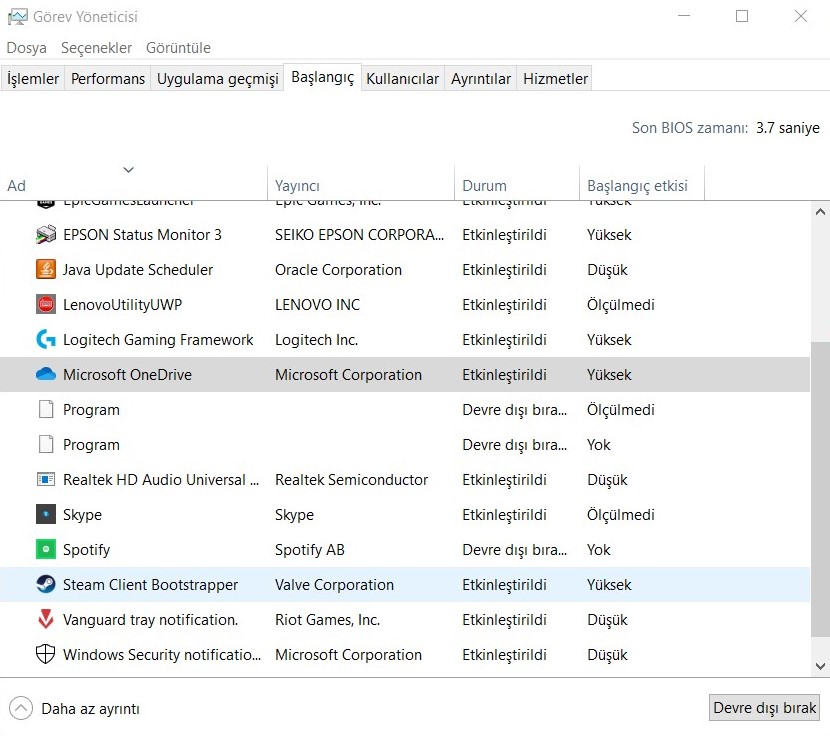The height and width of the screenshot is (736, 830).
Task: Select the 'Skype' startup entry name
Action: click(82, 515)
